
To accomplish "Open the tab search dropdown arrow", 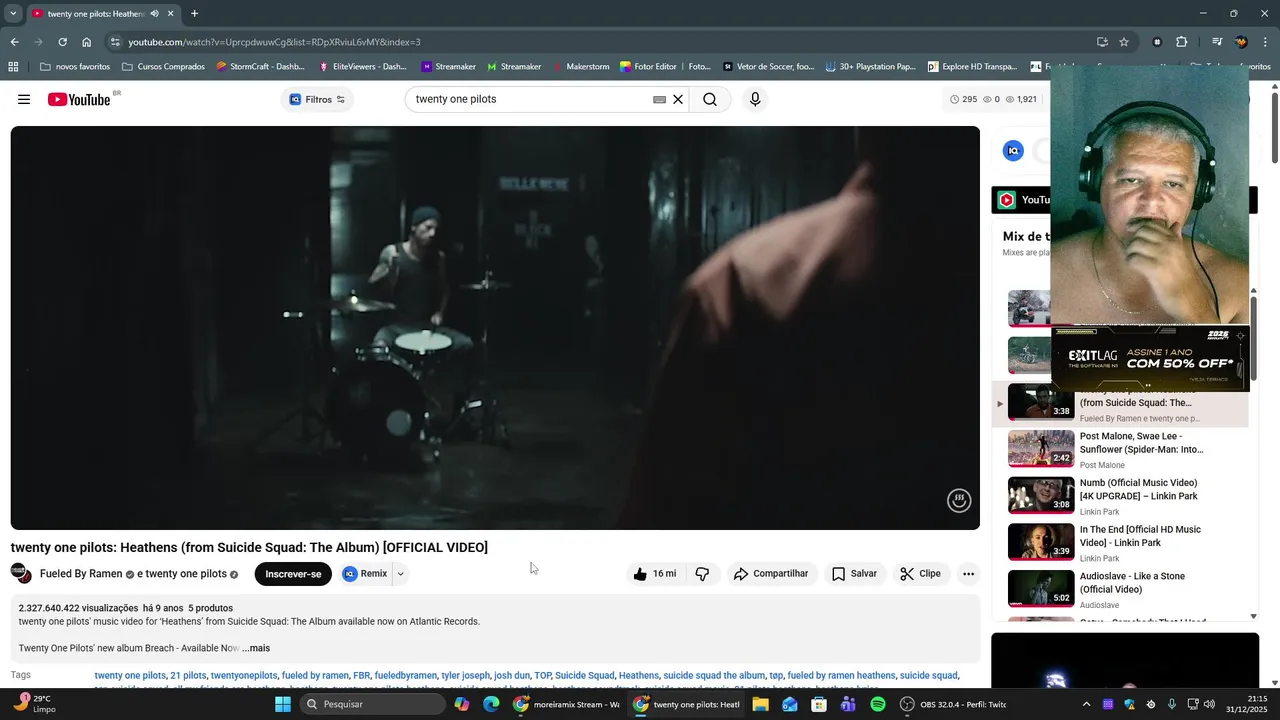I will 13,14.
